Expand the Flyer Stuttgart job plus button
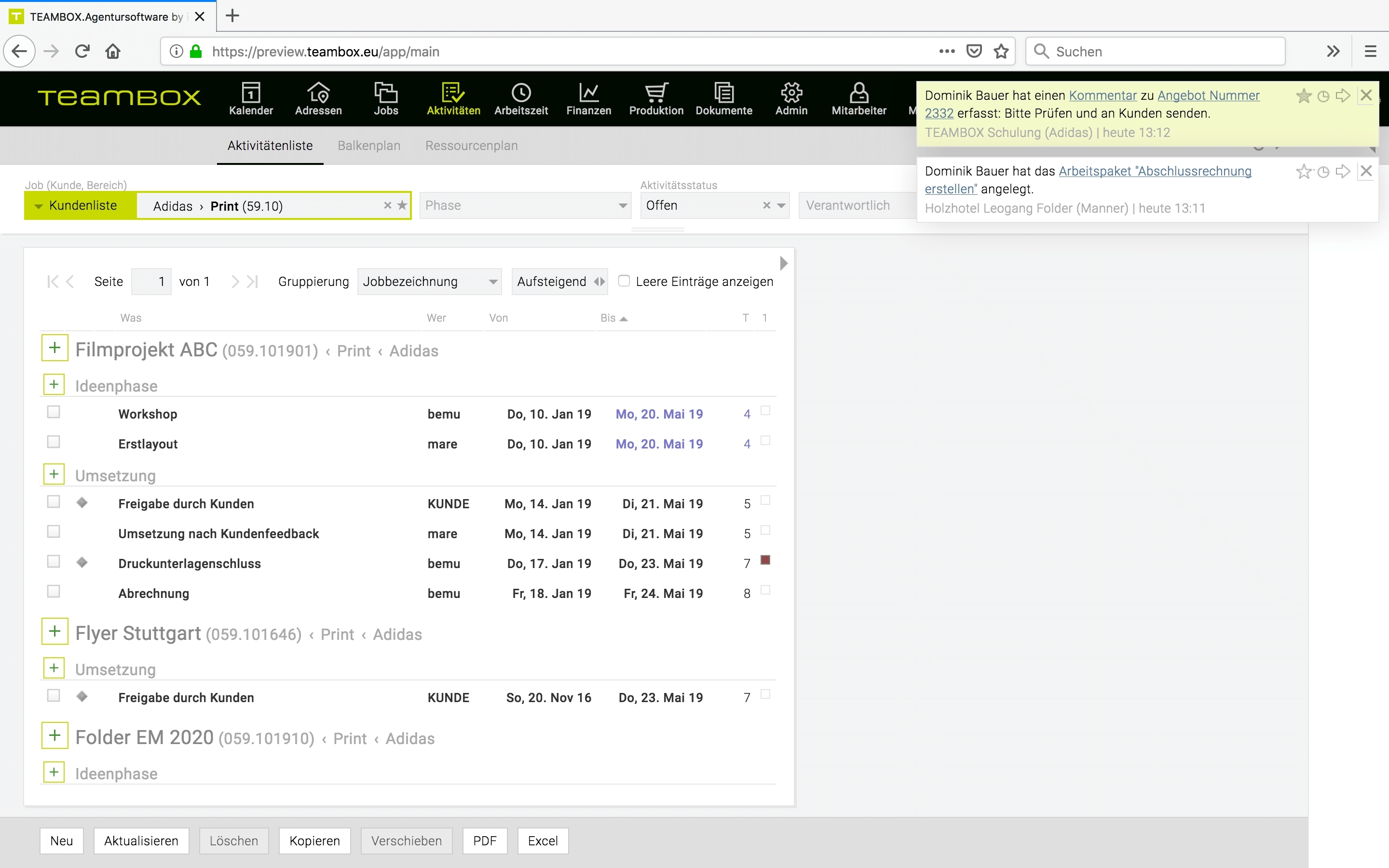The image size is (1389, 868). 54,632
